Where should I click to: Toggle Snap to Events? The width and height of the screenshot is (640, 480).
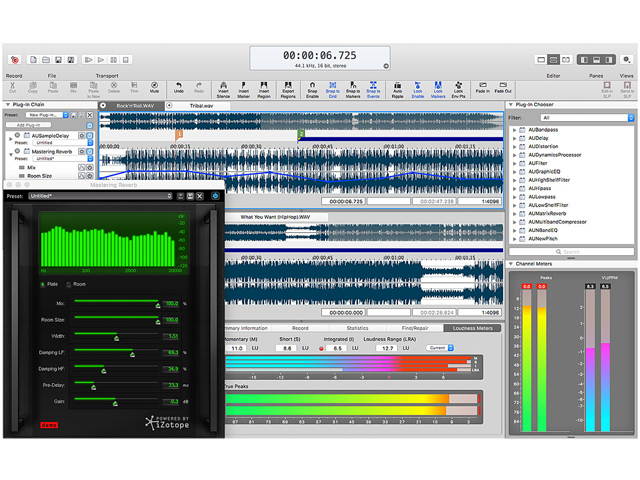click(373, 90)
